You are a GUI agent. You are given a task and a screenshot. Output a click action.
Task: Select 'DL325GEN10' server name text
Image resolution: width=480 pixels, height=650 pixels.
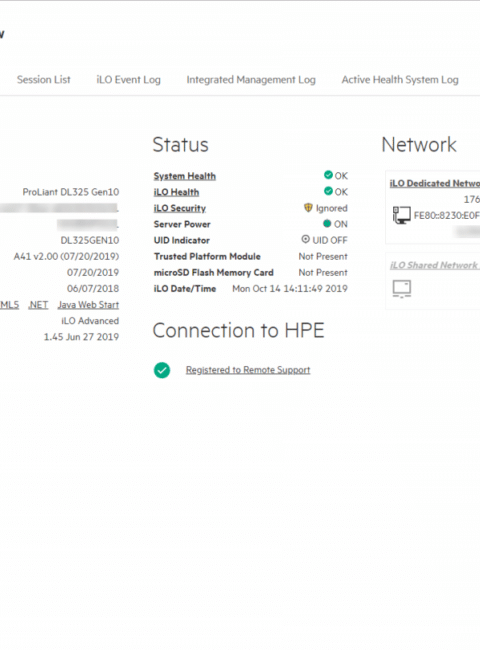click(90, 240)
